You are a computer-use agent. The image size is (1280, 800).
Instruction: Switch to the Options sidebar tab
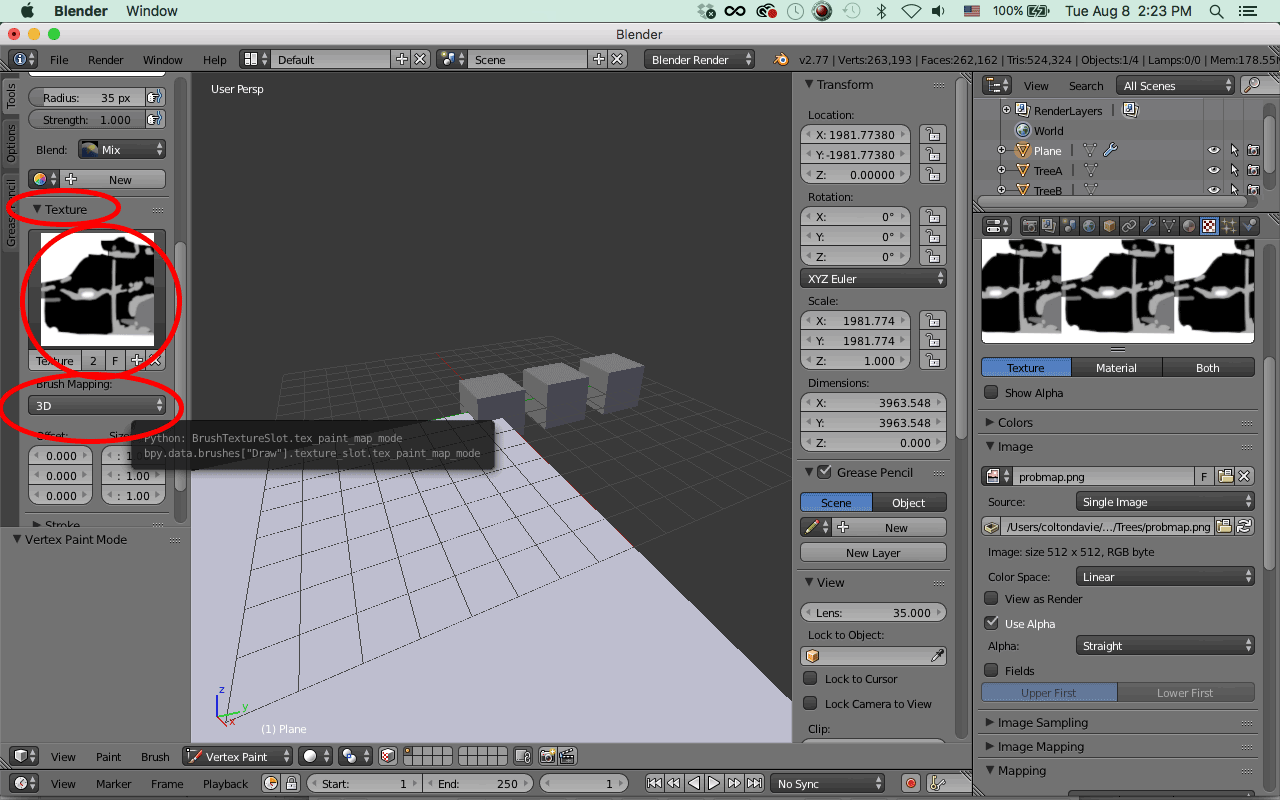[11, 143]
